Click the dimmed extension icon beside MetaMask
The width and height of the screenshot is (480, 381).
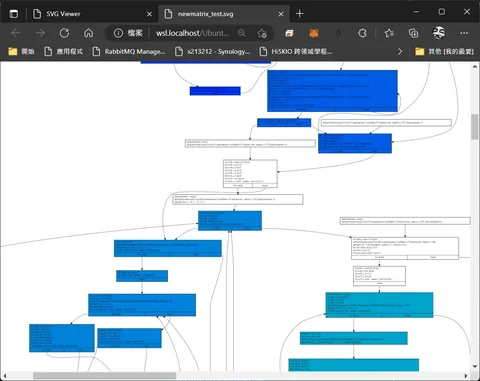coord(338,33)
